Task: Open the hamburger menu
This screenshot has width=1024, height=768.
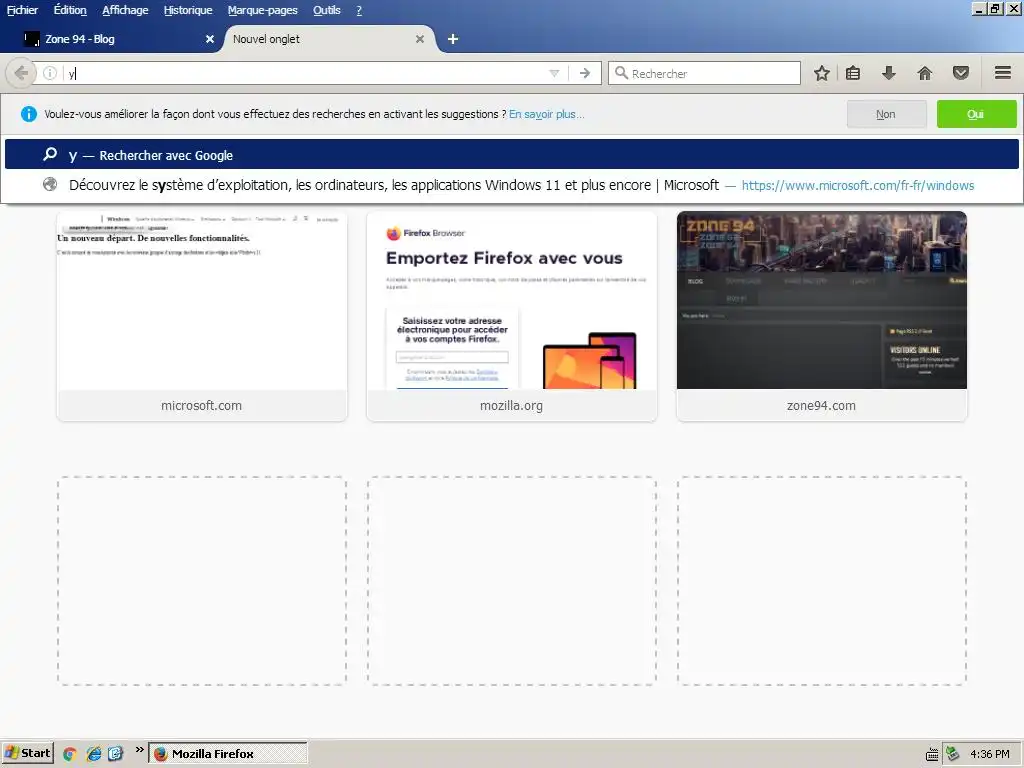Action: tap(1003, 72)
